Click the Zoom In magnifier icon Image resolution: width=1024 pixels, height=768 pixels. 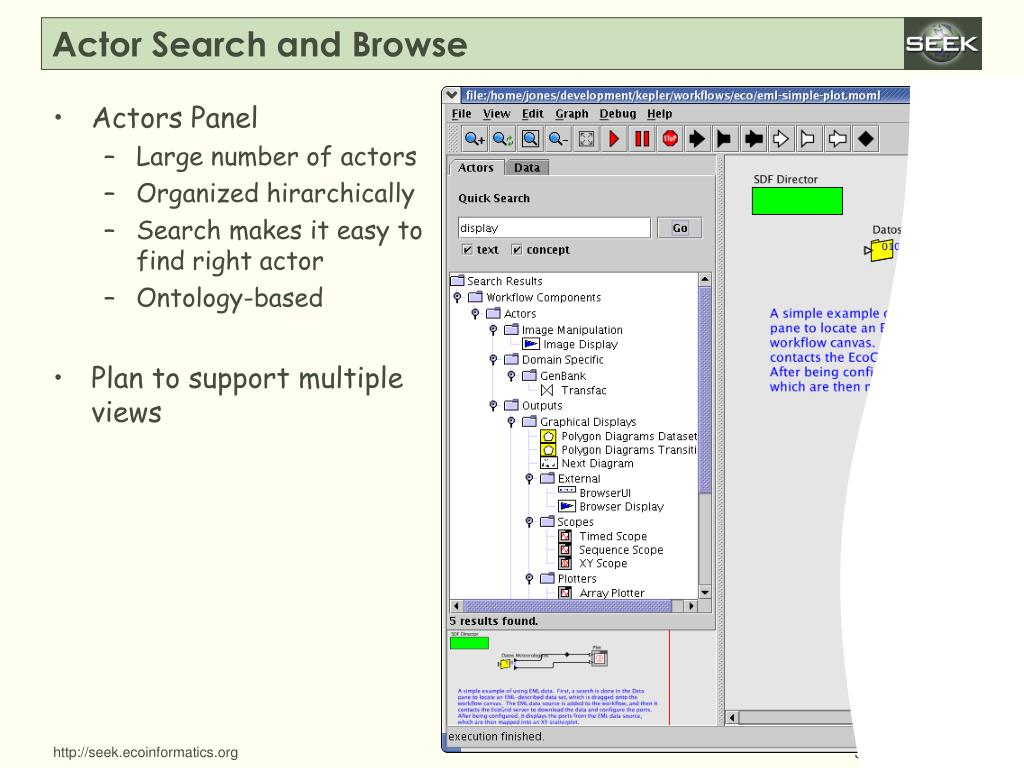click(474, 138)
